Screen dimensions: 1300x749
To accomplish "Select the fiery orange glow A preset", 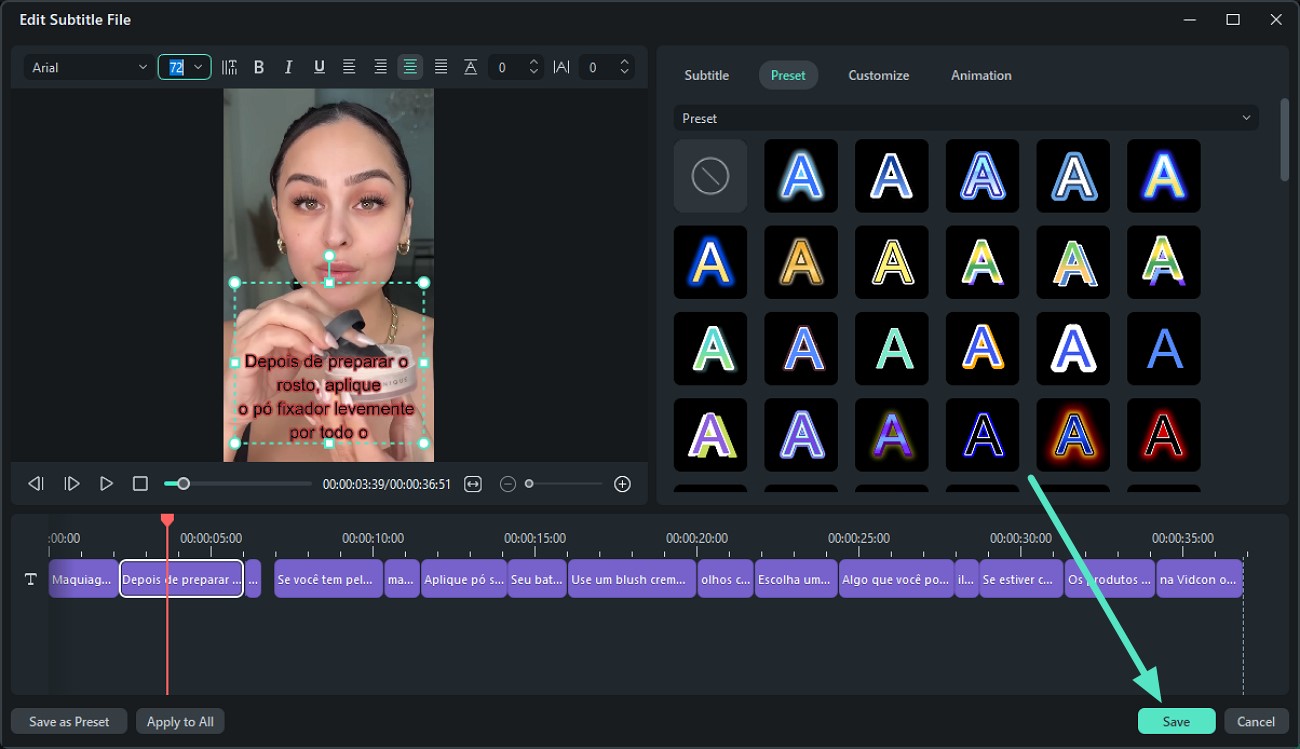I will pyautogui.click(x=1073, y=435).
